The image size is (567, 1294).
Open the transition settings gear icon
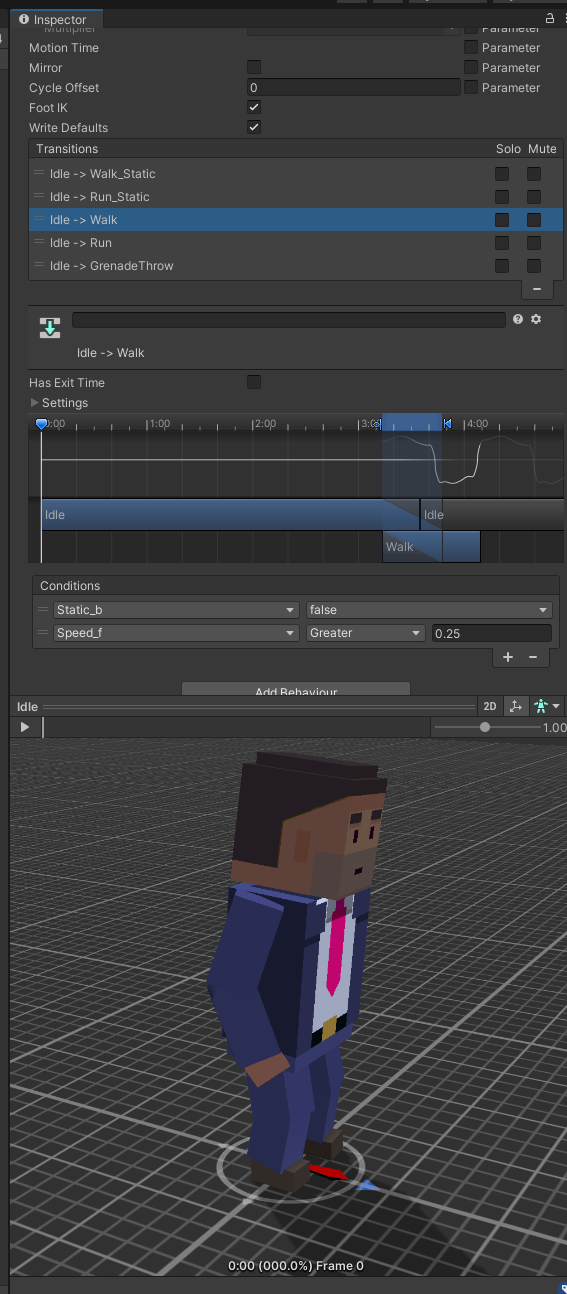[x=536, y=319]
